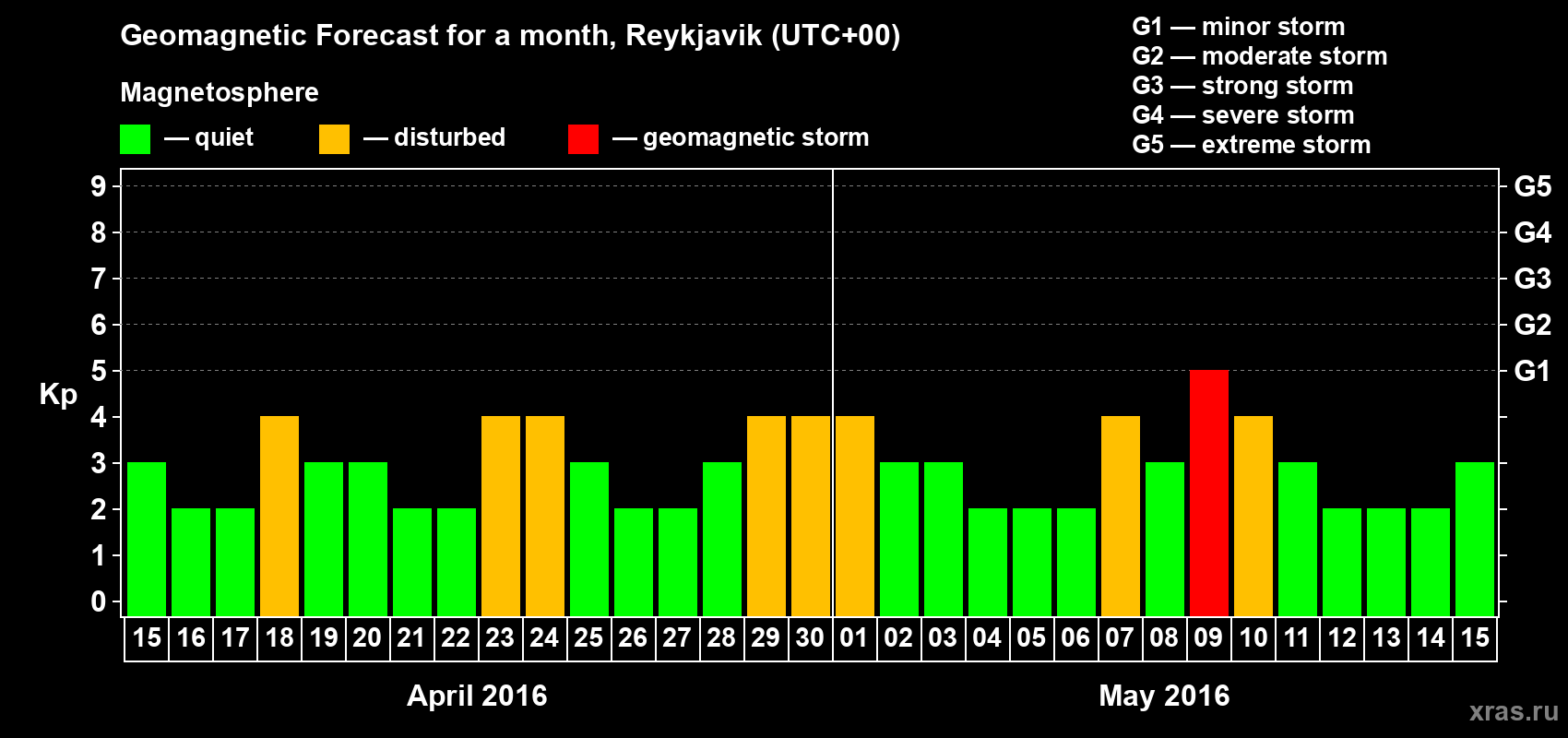Screen dimensions: 1568x738
Task: Click the G2 label on right axis
Action: 1533,325
